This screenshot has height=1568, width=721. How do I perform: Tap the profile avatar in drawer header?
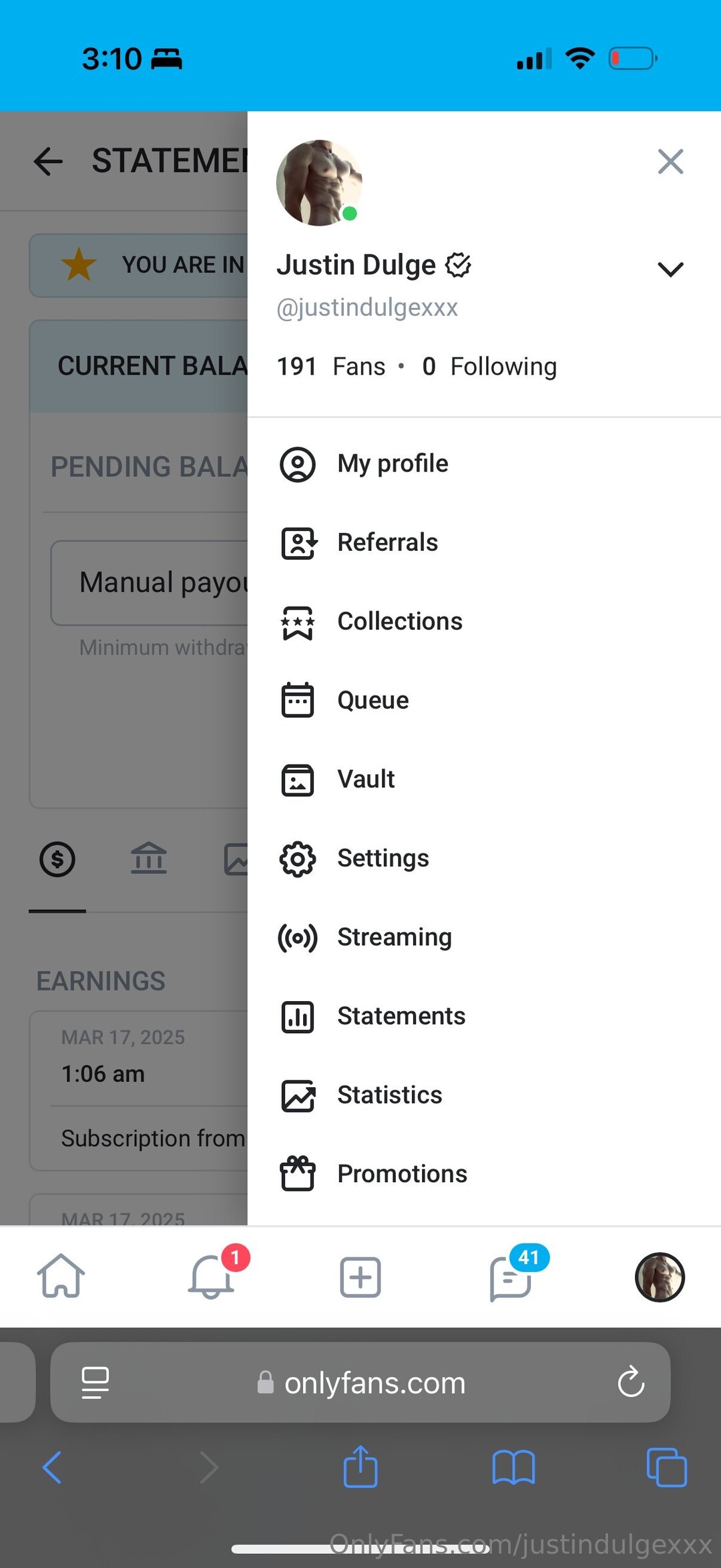click(x=319, y=182)
